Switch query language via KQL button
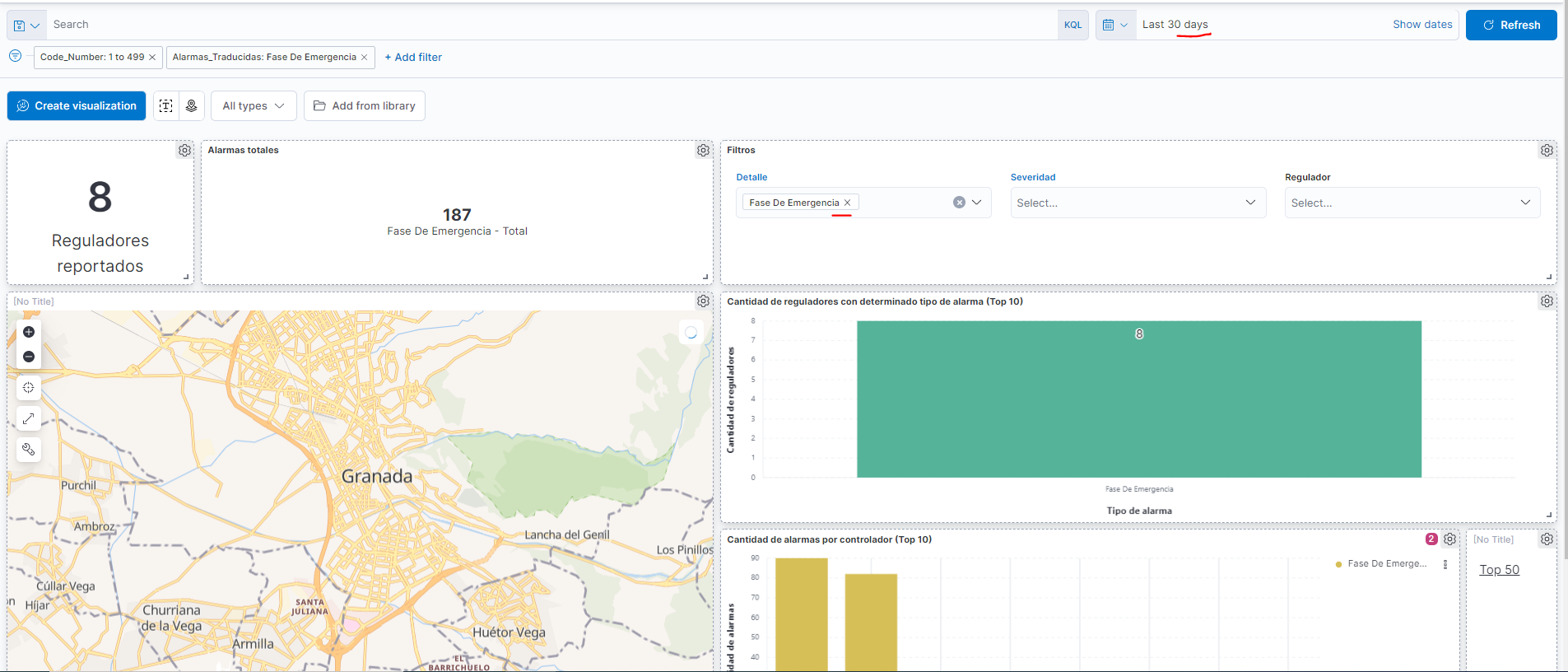The image size is (1568, 672). (x=1073, y=25)
